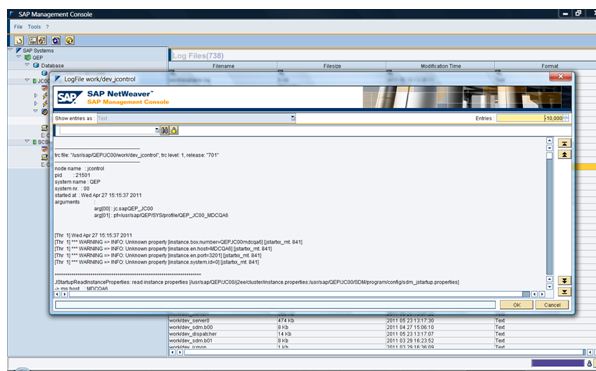Open the ? help menu

coord(48,27)
